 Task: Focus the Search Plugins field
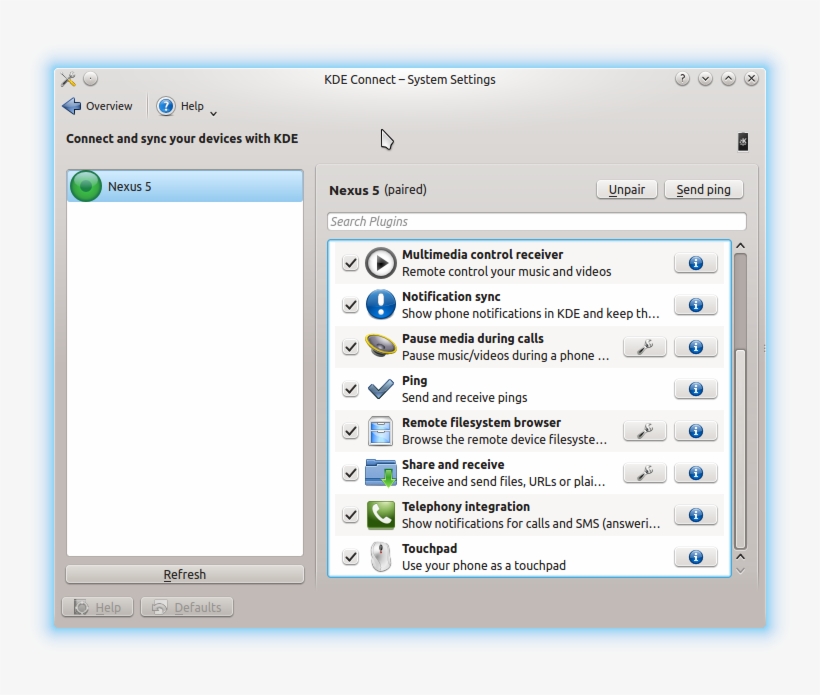click(x=536, y=222)
